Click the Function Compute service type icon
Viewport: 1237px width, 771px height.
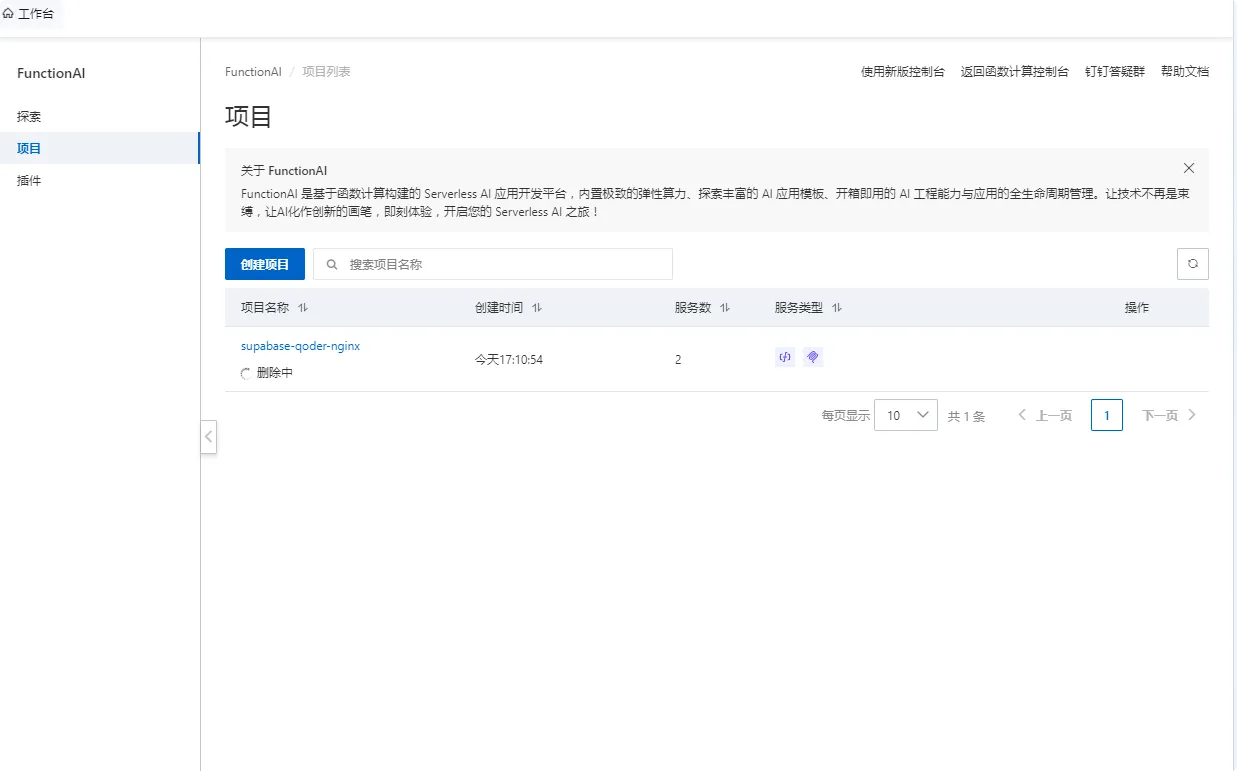784,356
